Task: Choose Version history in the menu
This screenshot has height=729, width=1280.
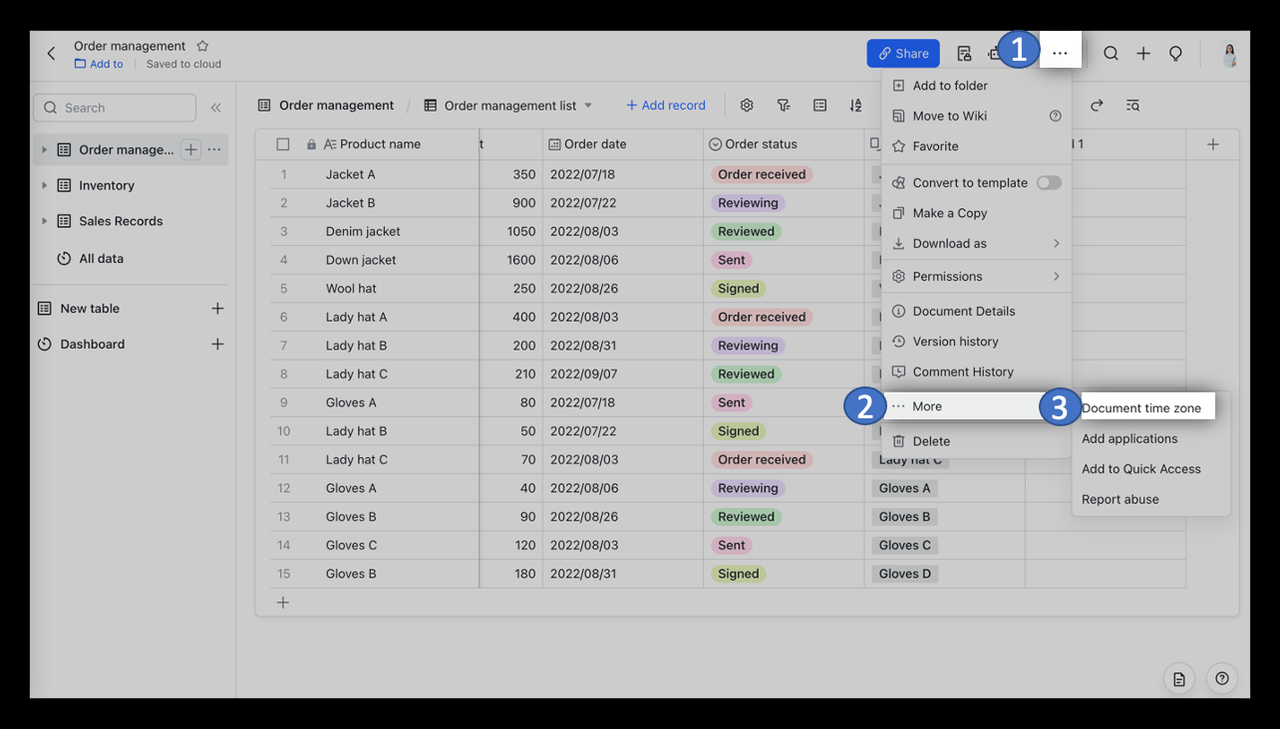Action: coord(955,341)
